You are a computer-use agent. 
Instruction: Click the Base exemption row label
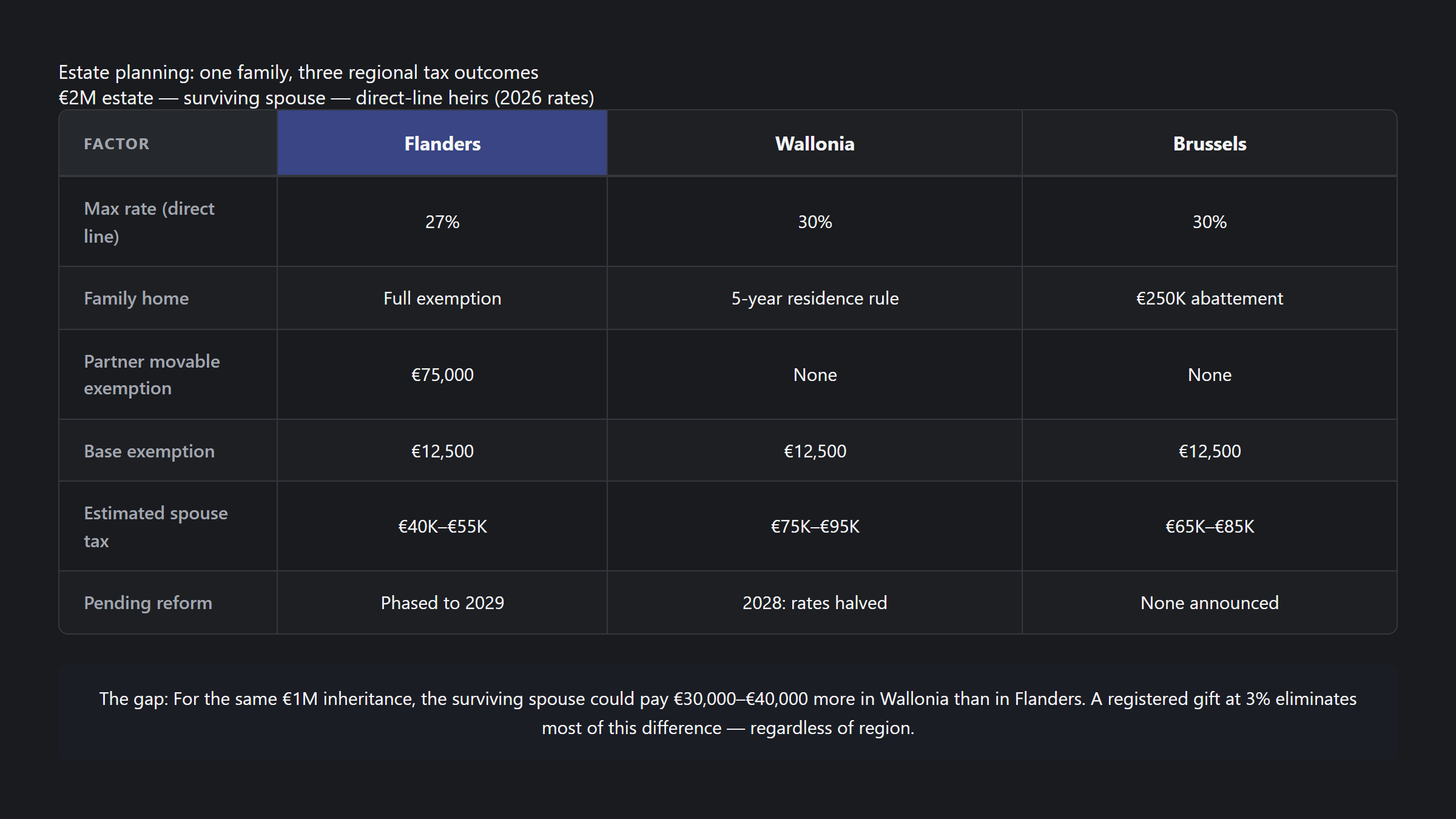(149, 451)
